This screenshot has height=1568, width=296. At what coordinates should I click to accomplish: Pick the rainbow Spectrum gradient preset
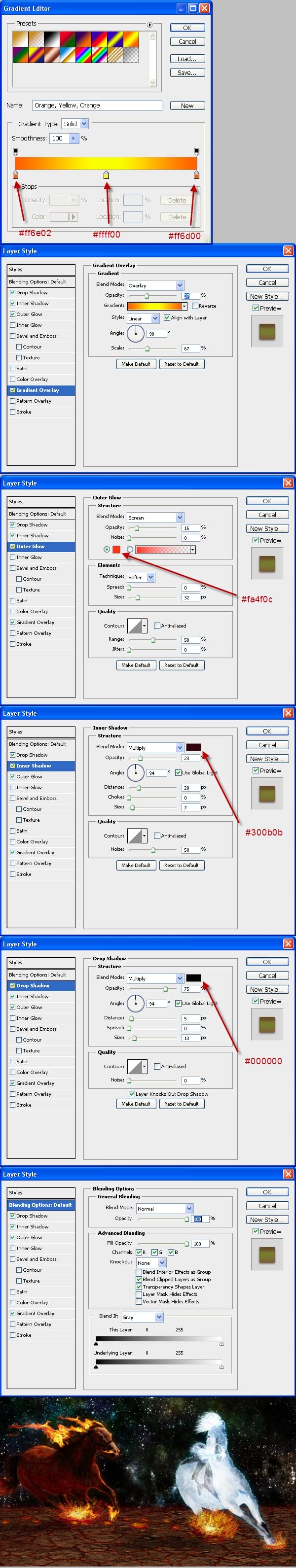click(x=83, y=55)
